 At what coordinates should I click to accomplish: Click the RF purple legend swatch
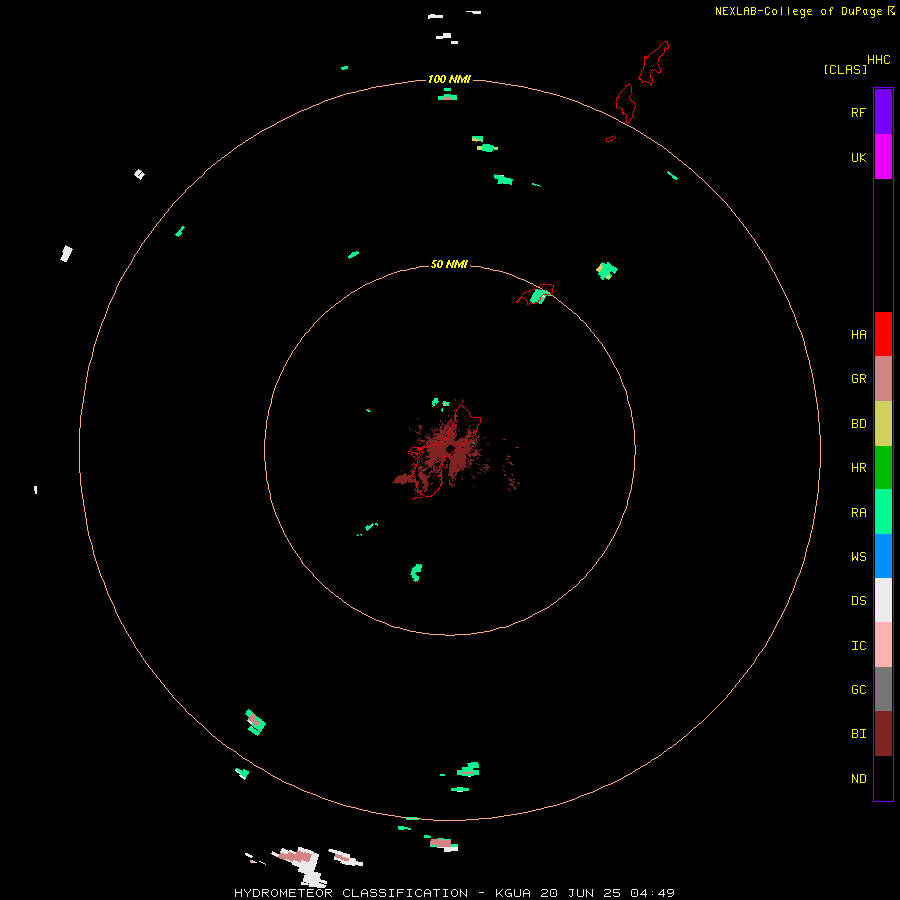883,112
